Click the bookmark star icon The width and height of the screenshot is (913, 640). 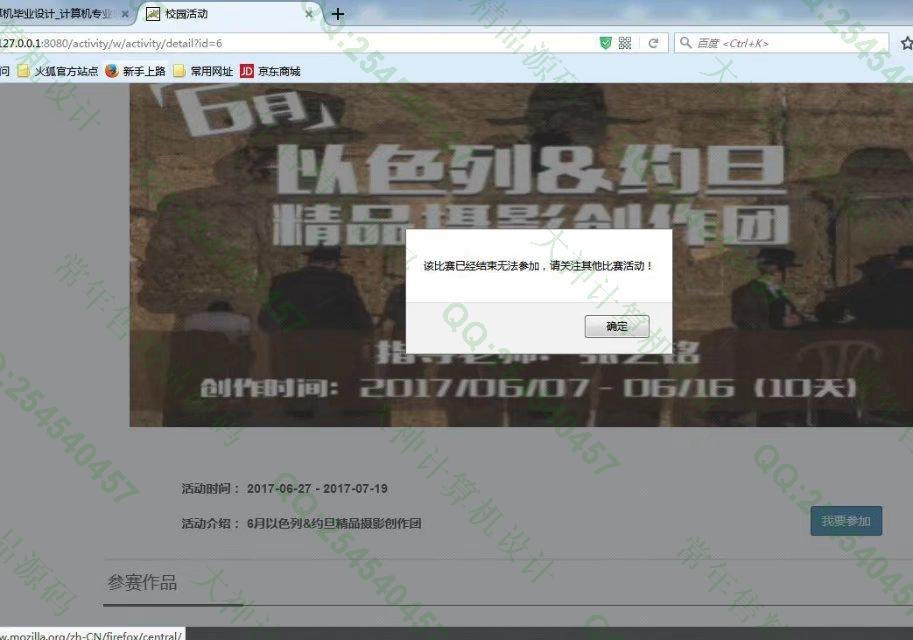tap(906, 43)
